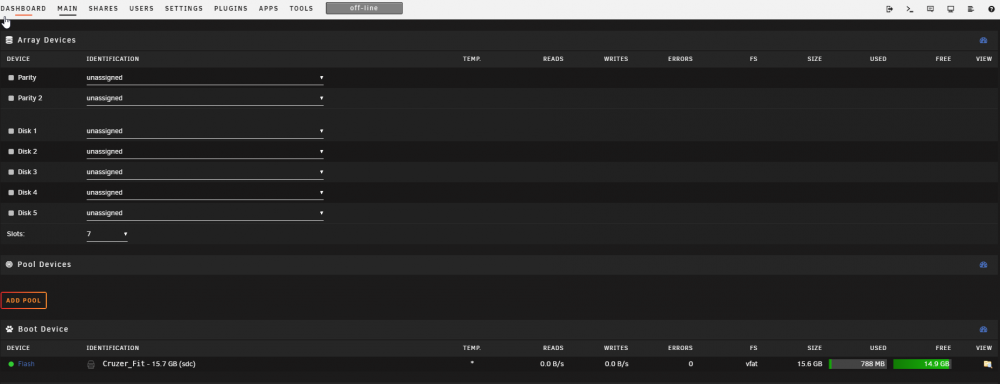Click the IDENTIFICATION header in Array Devices table
Image resolution: width=1000 pixels, height=384 pixels.
coord(113,59)
